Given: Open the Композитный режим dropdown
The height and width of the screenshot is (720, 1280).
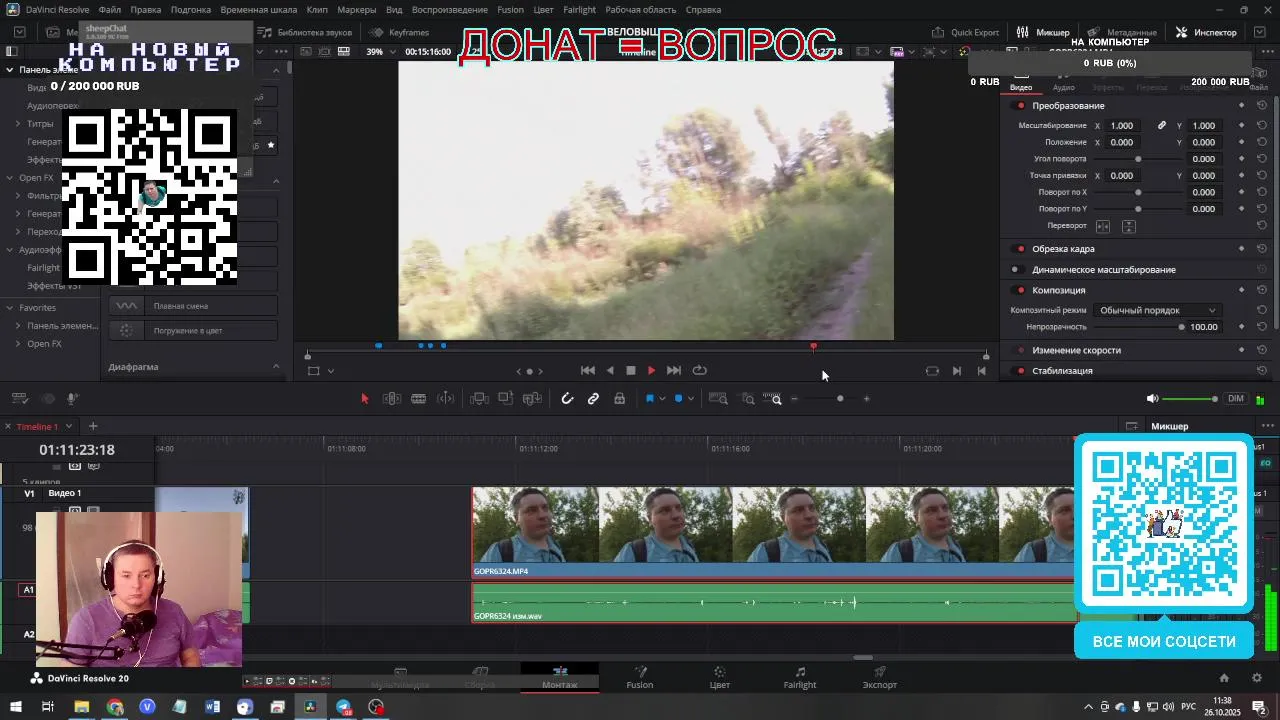Looking at the screenshot, I should pos(1158,311).
